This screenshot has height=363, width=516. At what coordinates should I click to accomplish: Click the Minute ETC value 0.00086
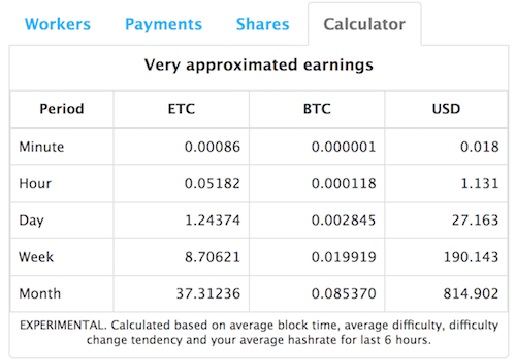click(212, 147)
